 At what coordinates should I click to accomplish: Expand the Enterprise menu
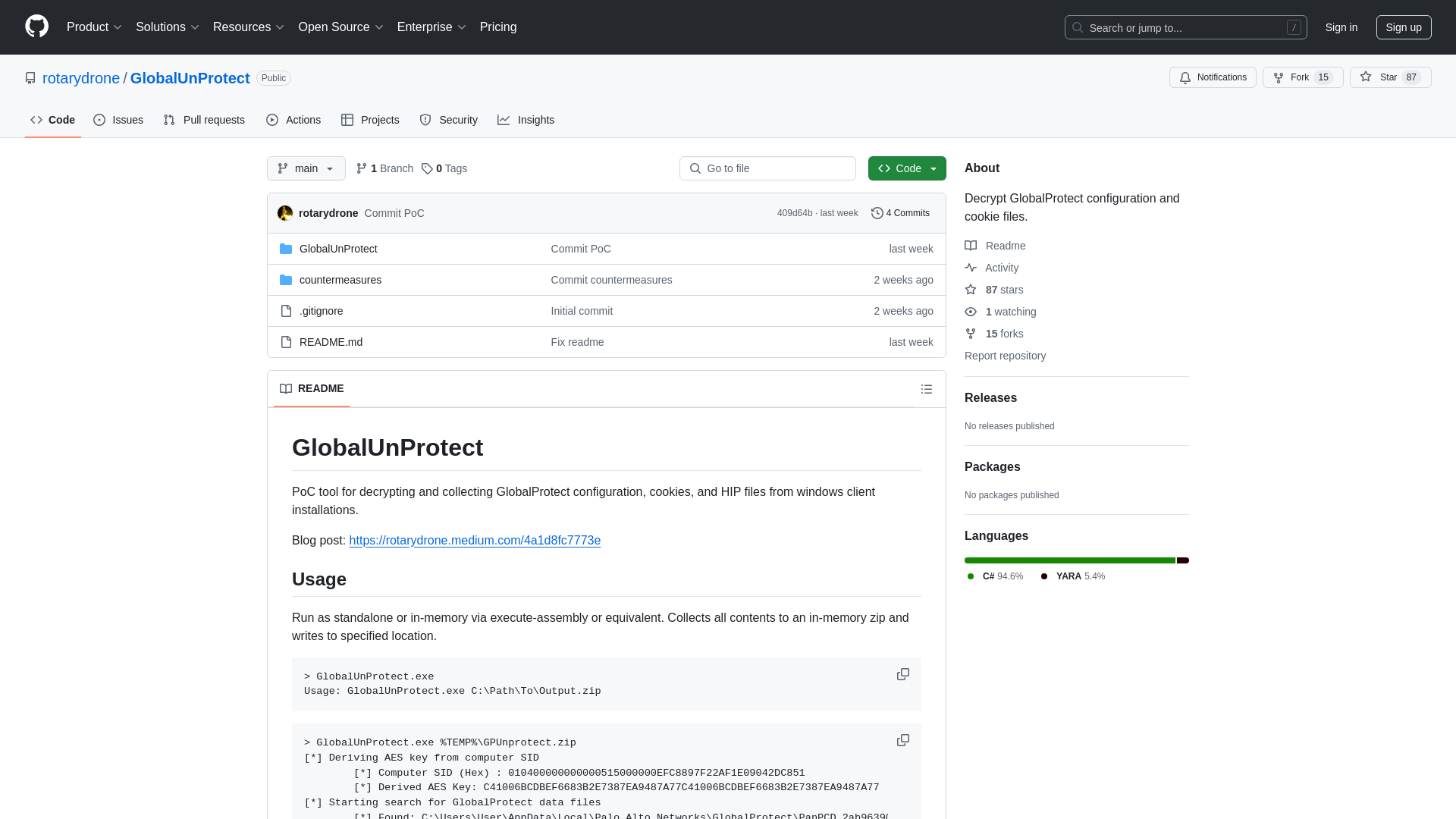(431, 27)
